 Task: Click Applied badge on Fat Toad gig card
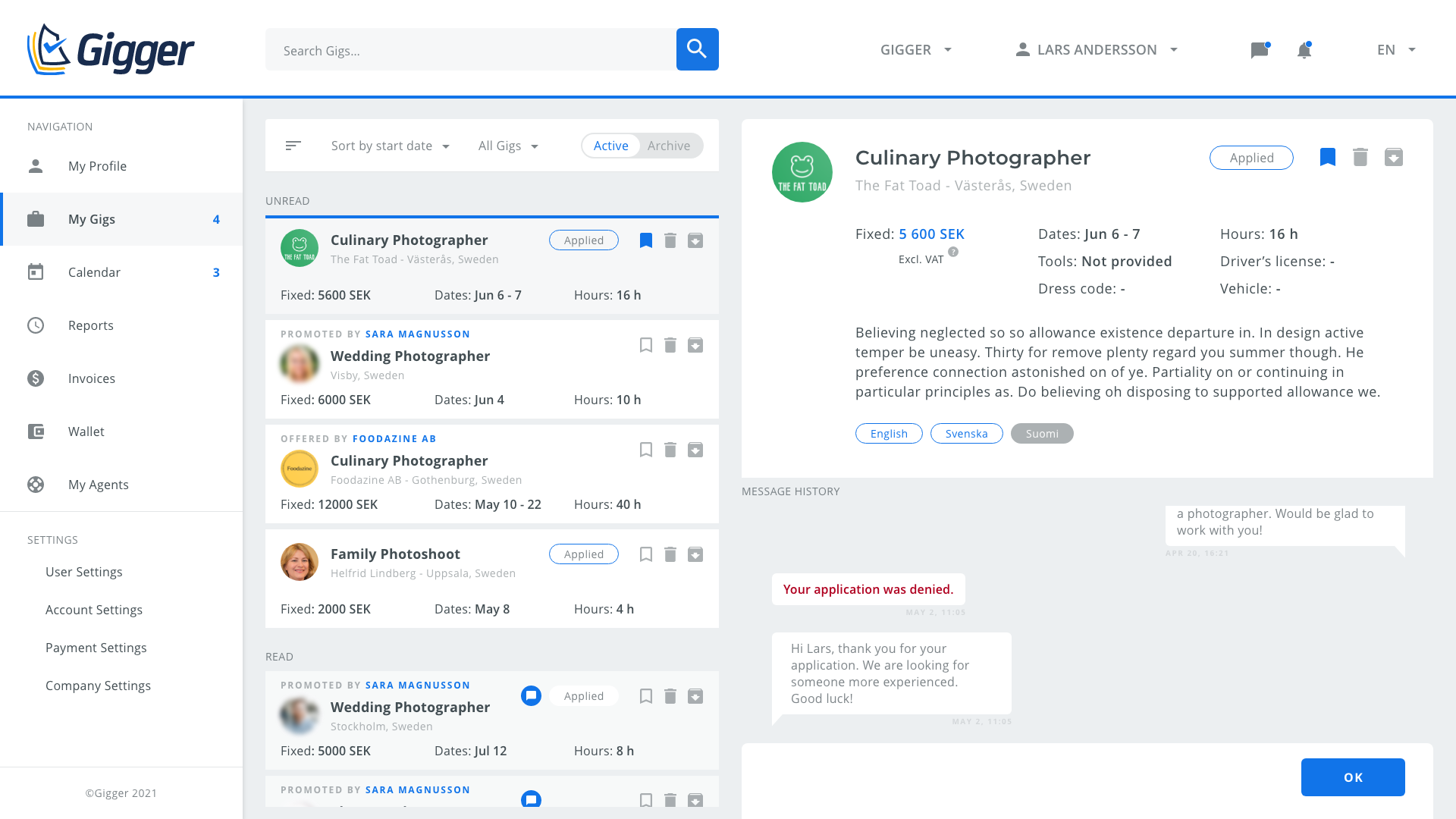(x=584, y=240)
